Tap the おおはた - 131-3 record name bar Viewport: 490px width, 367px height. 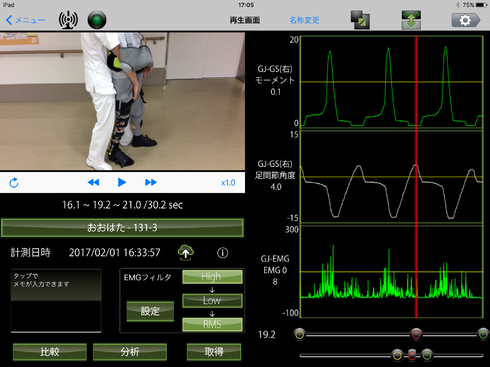122,228
